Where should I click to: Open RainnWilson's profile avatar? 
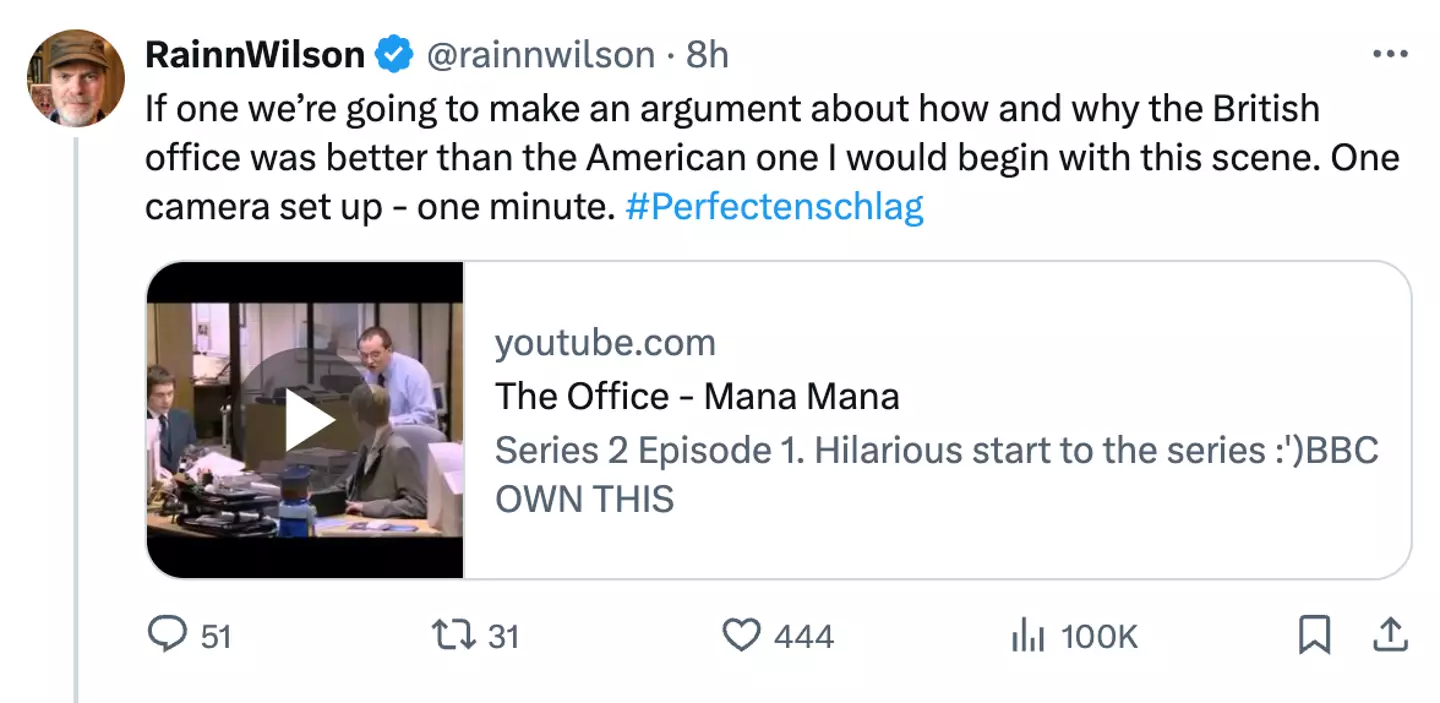click(75, 78)
